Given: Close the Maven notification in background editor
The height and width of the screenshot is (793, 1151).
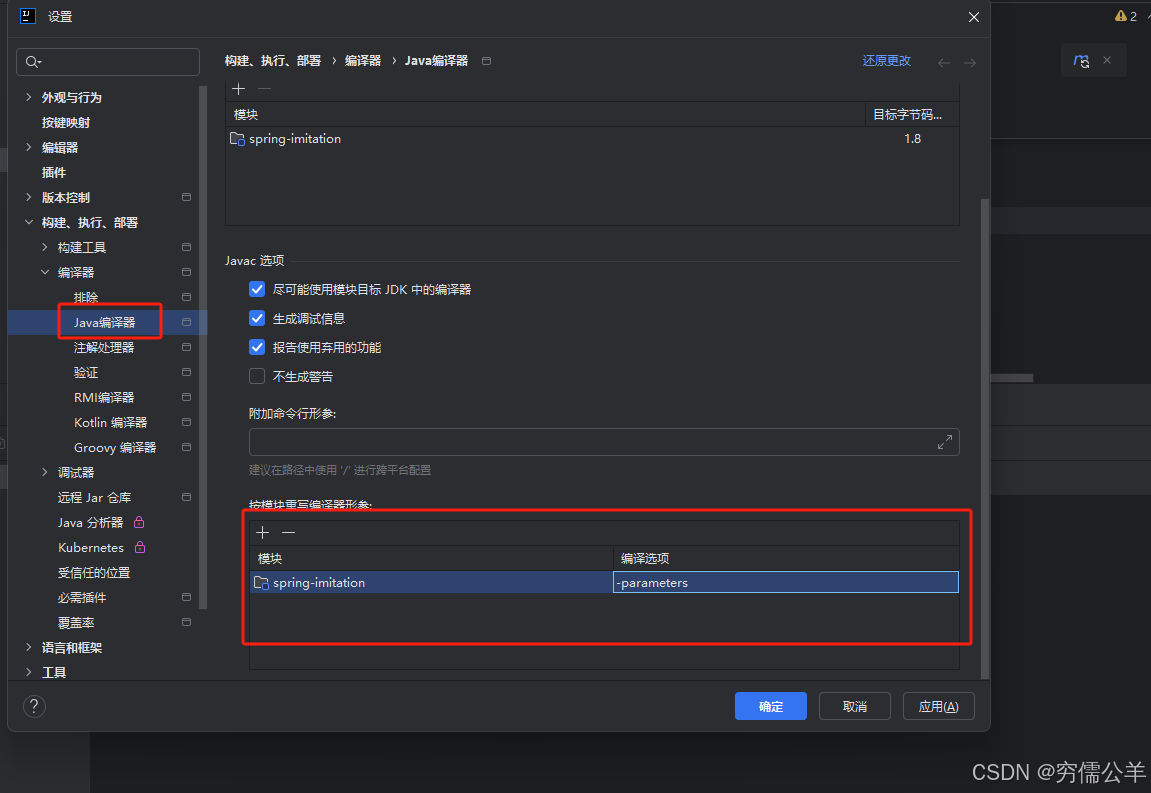Looking at the screenshot, I should click(x=1107, y=60).
